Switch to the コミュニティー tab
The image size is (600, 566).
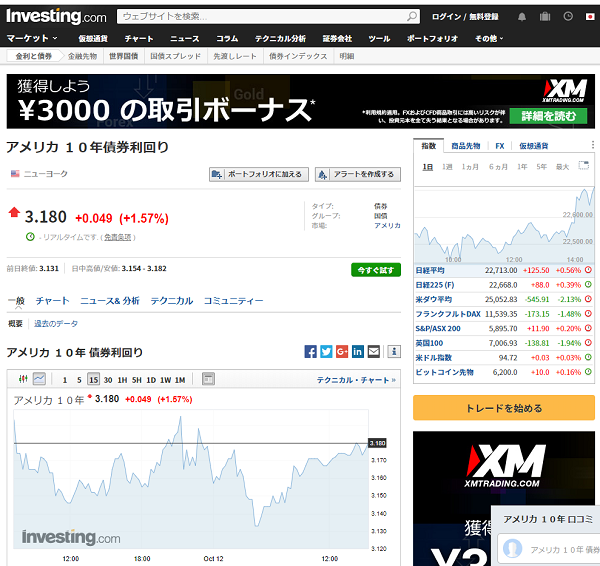point(233,300)
